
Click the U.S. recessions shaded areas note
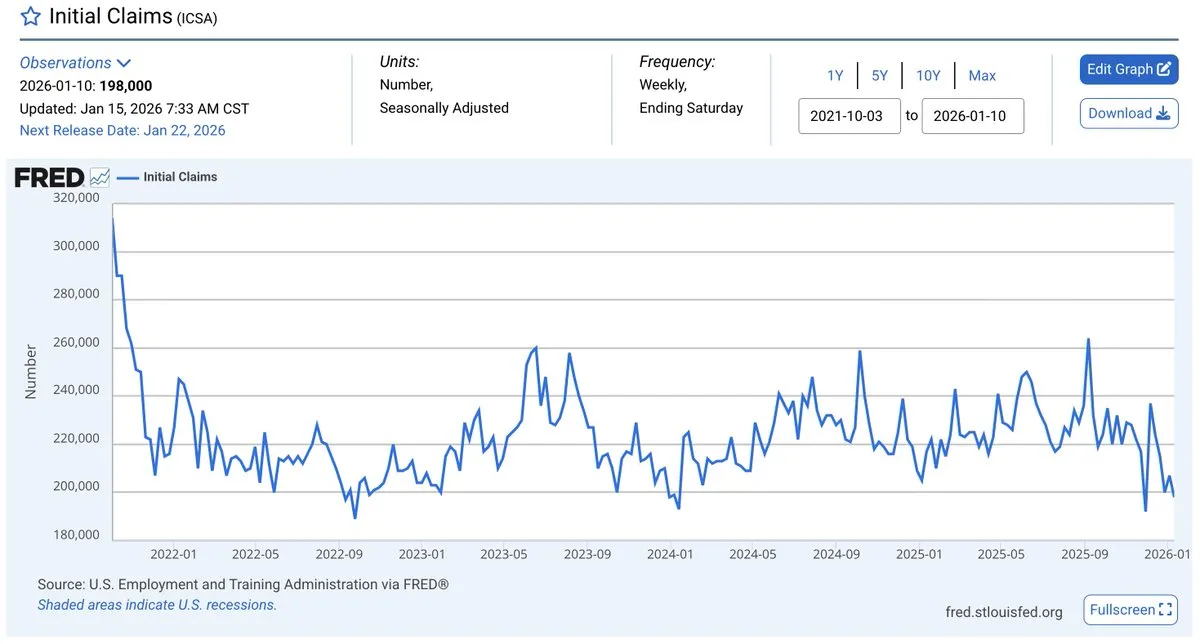click(x=157, y=605)
